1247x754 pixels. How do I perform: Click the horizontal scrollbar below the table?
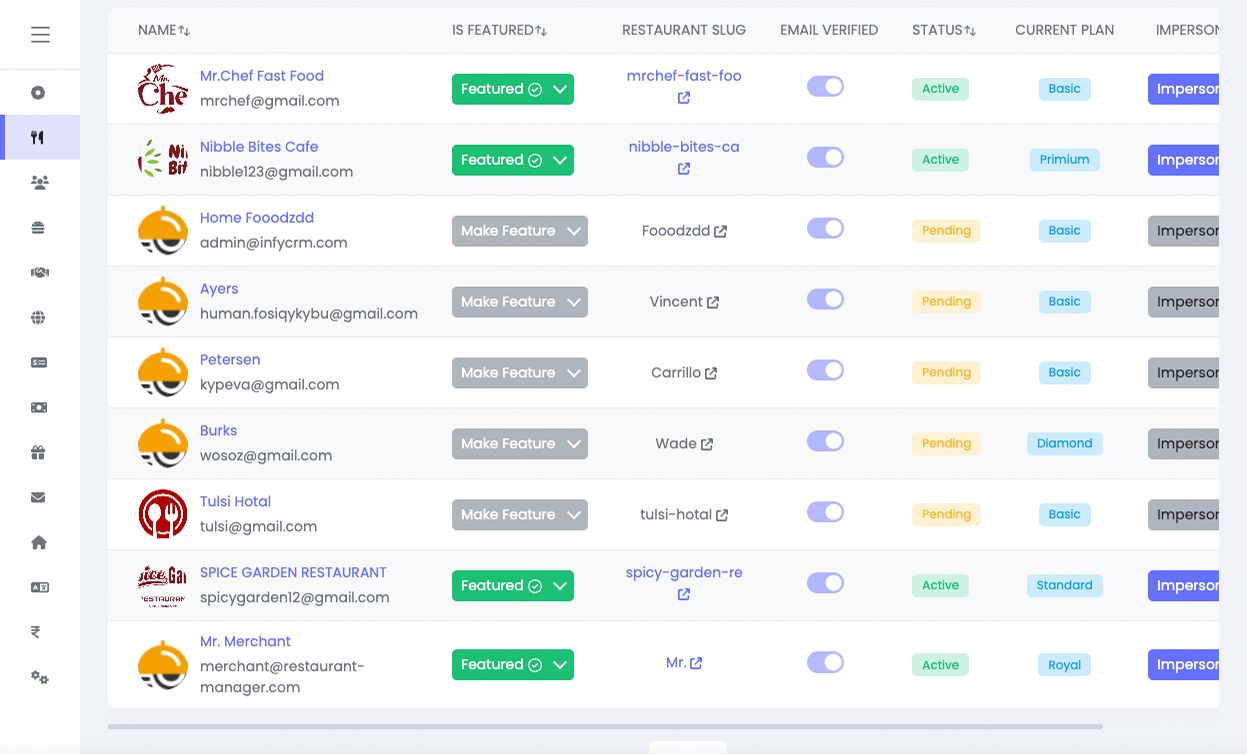click(605, 727)
